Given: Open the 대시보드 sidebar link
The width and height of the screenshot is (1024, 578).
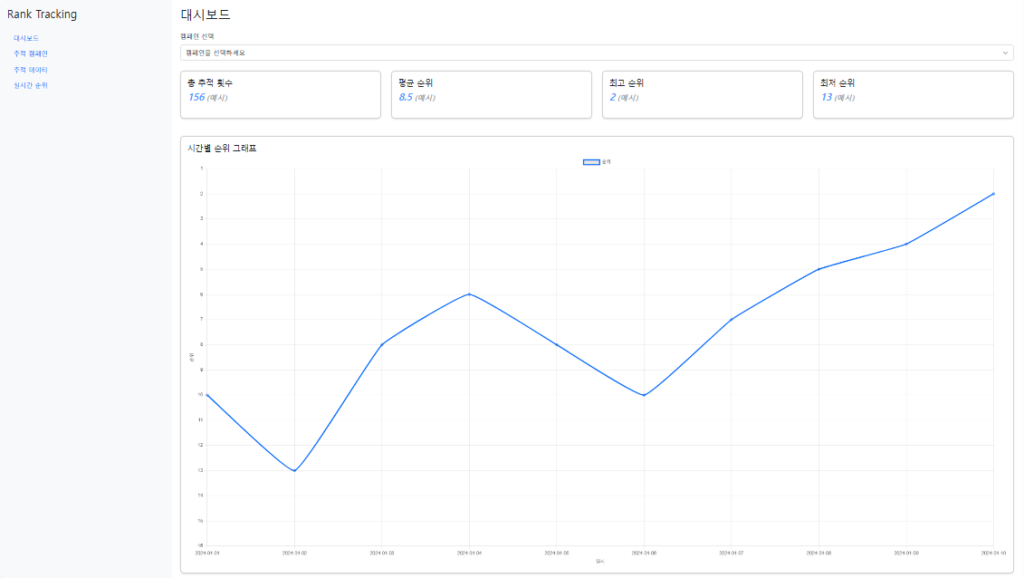Looking at the screenshot, I should pos(26,38).
